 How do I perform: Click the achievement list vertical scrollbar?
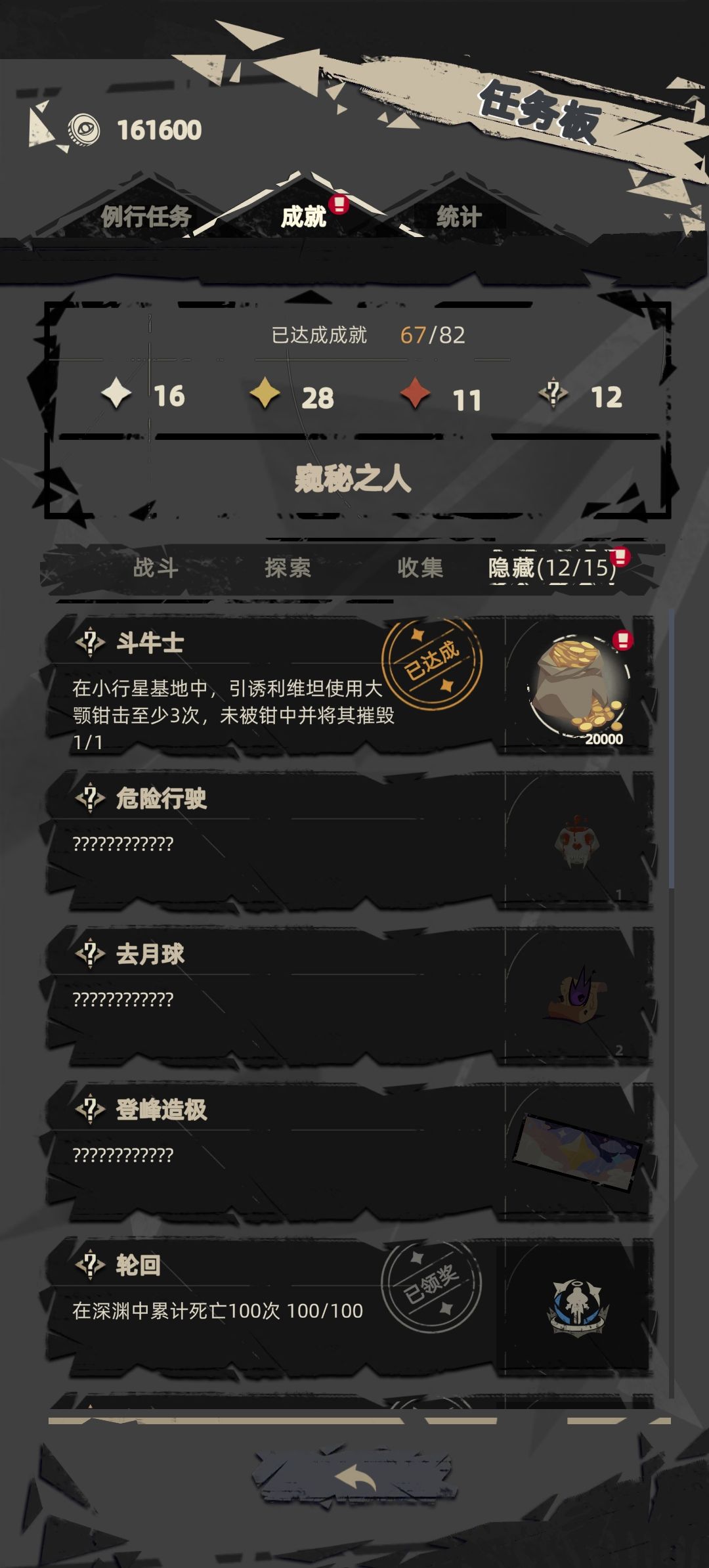(x=671, y=749)
